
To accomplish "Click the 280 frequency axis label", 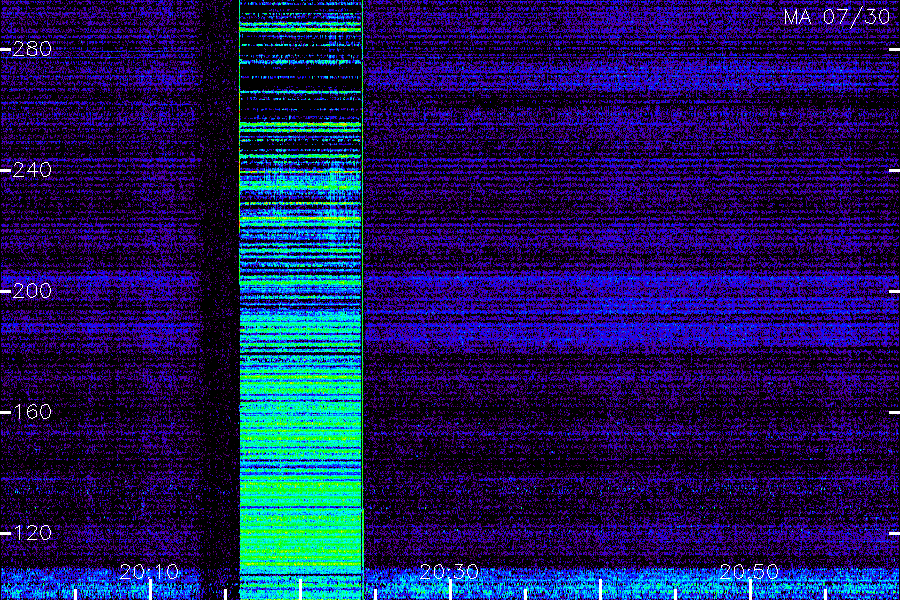I will pyautogui.click(x=32, y=49).
